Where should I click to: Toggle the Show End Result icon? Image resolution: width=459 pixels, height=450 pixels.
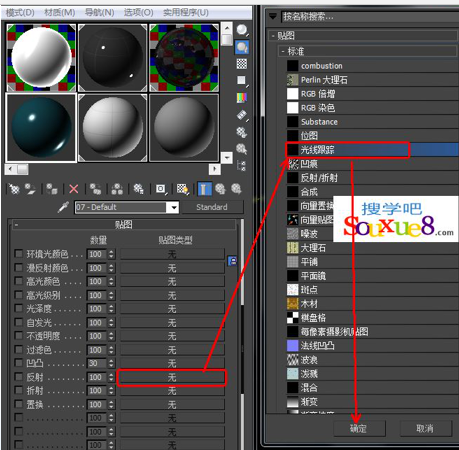pyautogui.click(x=204, y=189)
